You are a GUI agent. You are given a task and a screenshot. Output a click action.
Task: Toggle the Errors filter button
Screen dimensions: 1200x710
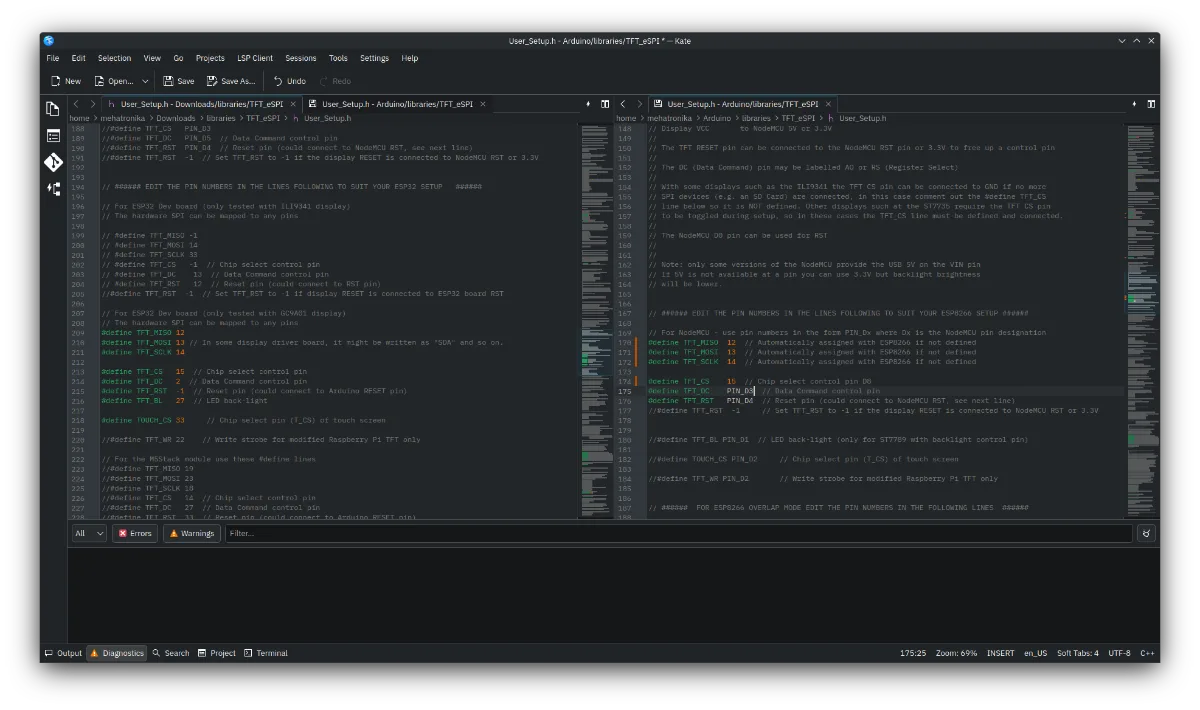coord(135,534)
